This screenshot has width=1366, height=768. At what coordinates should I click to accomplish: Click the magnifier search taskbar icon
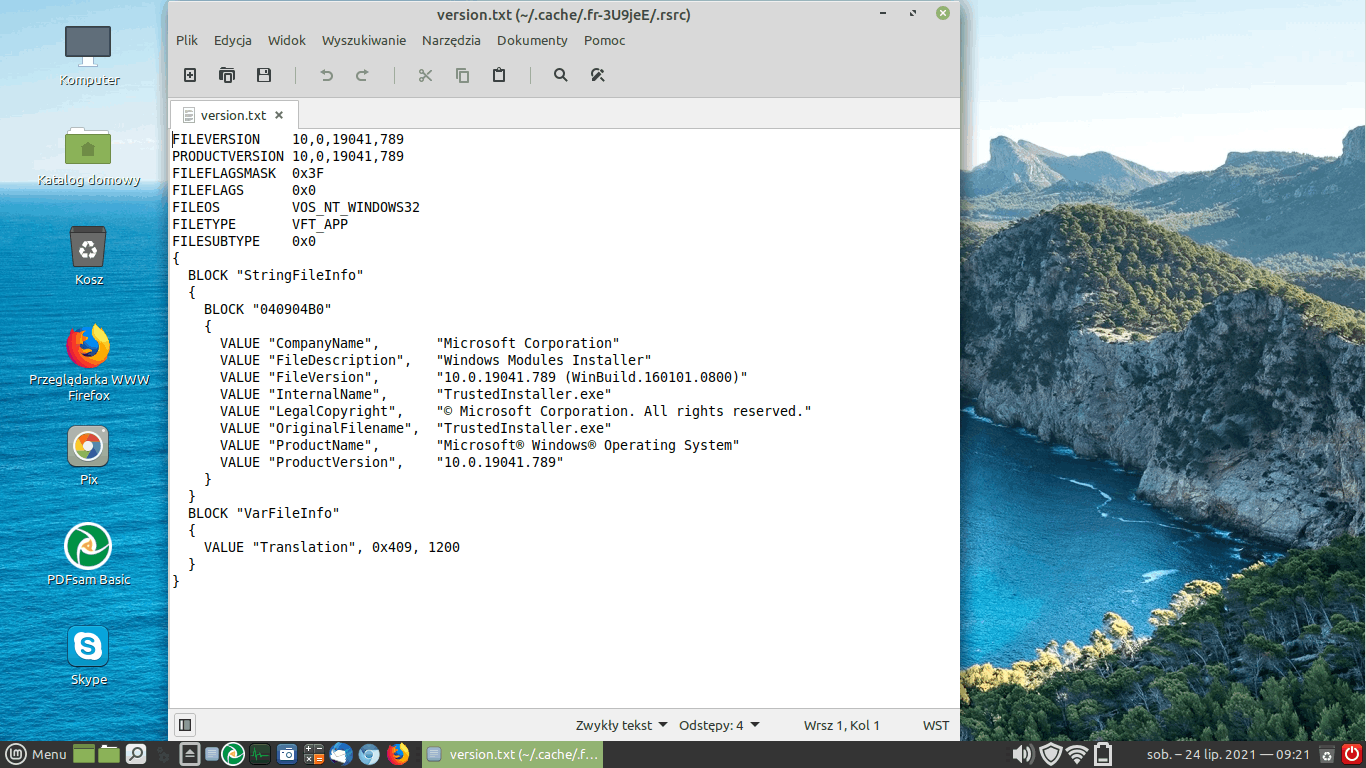pyautogui.click(x=135, y=754)
